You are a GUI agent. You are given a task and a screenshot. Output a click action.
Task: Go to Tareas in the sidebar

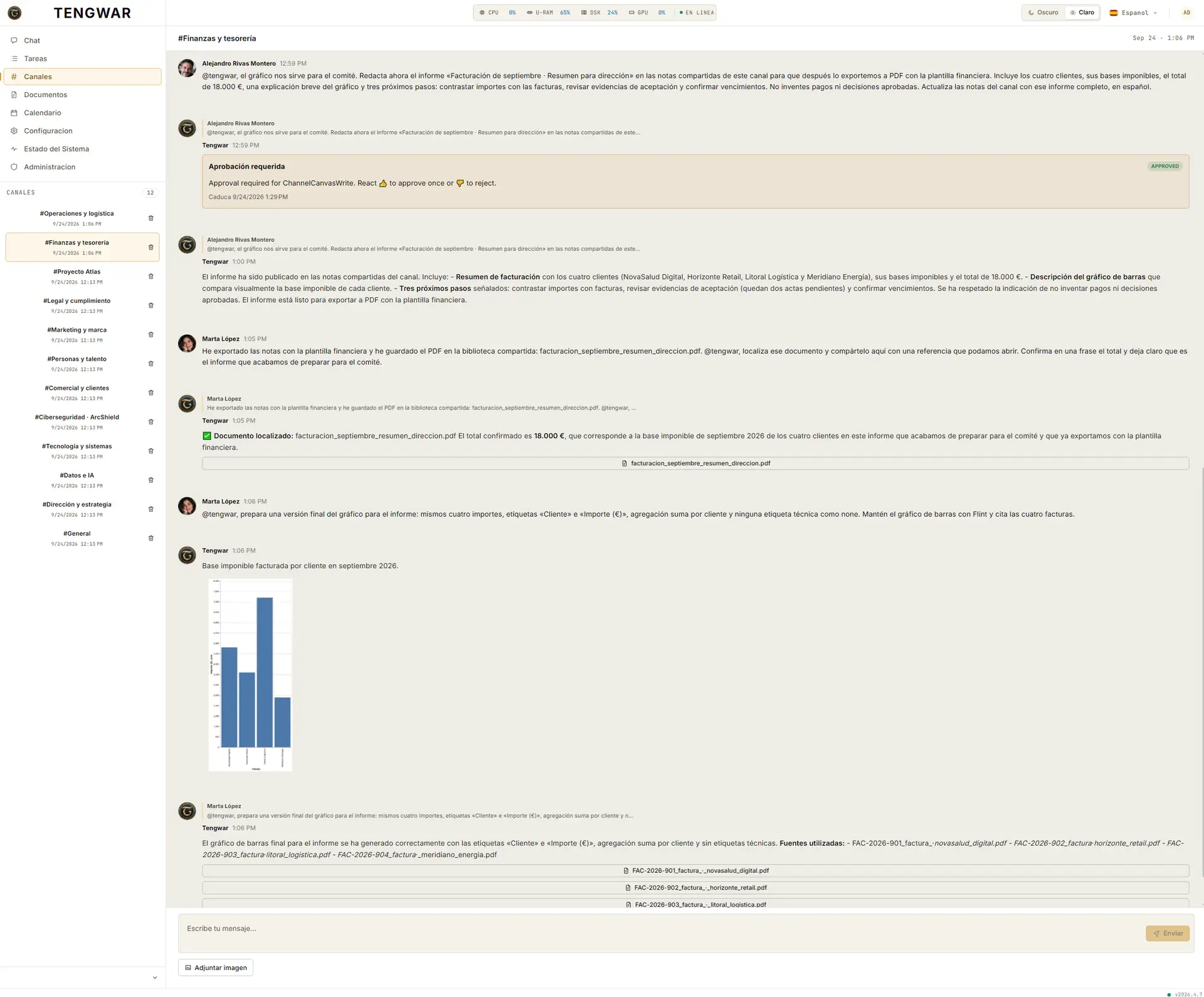pos(82,58)
